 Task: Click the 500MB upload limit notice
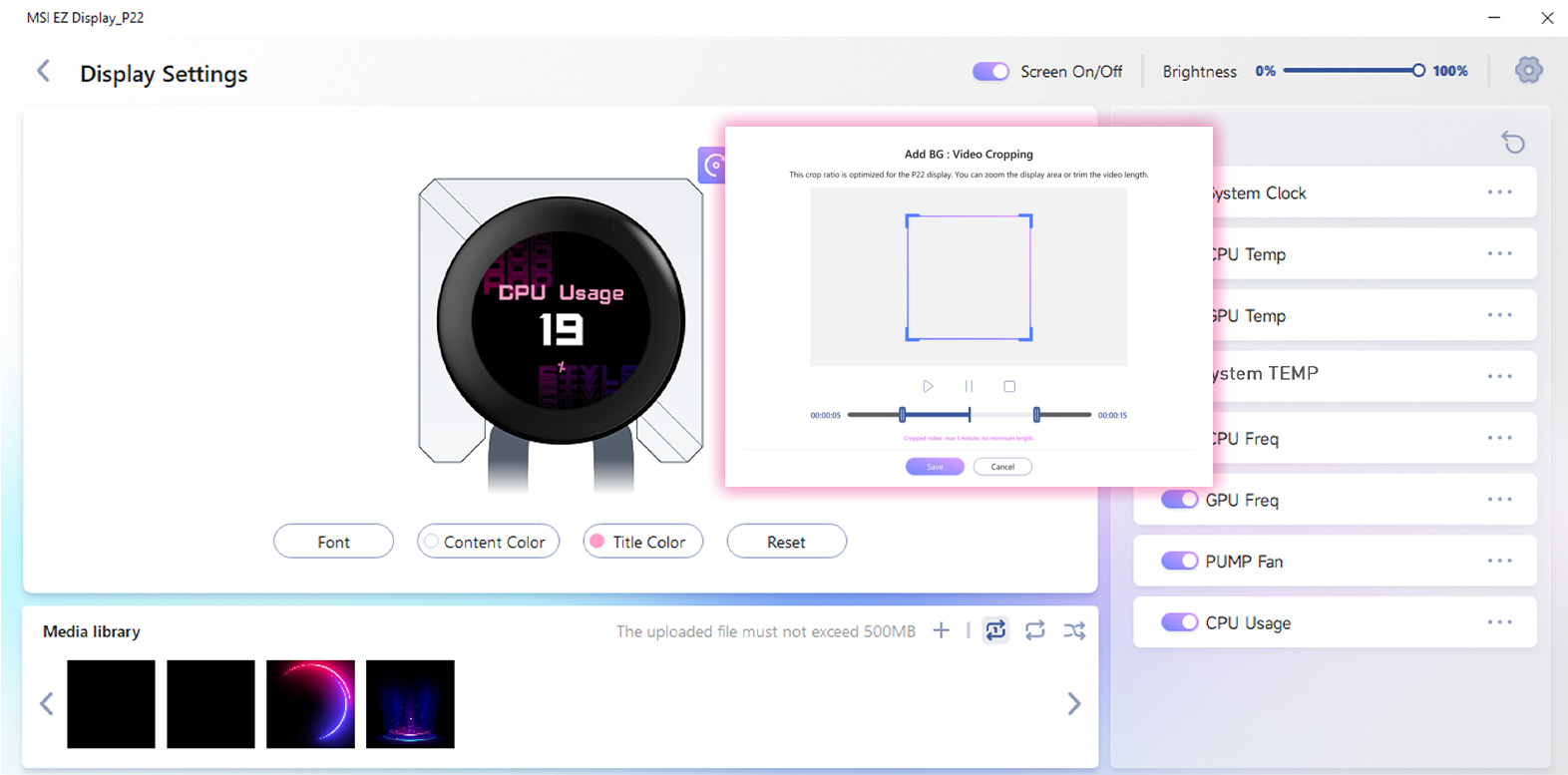pos(766,631)
